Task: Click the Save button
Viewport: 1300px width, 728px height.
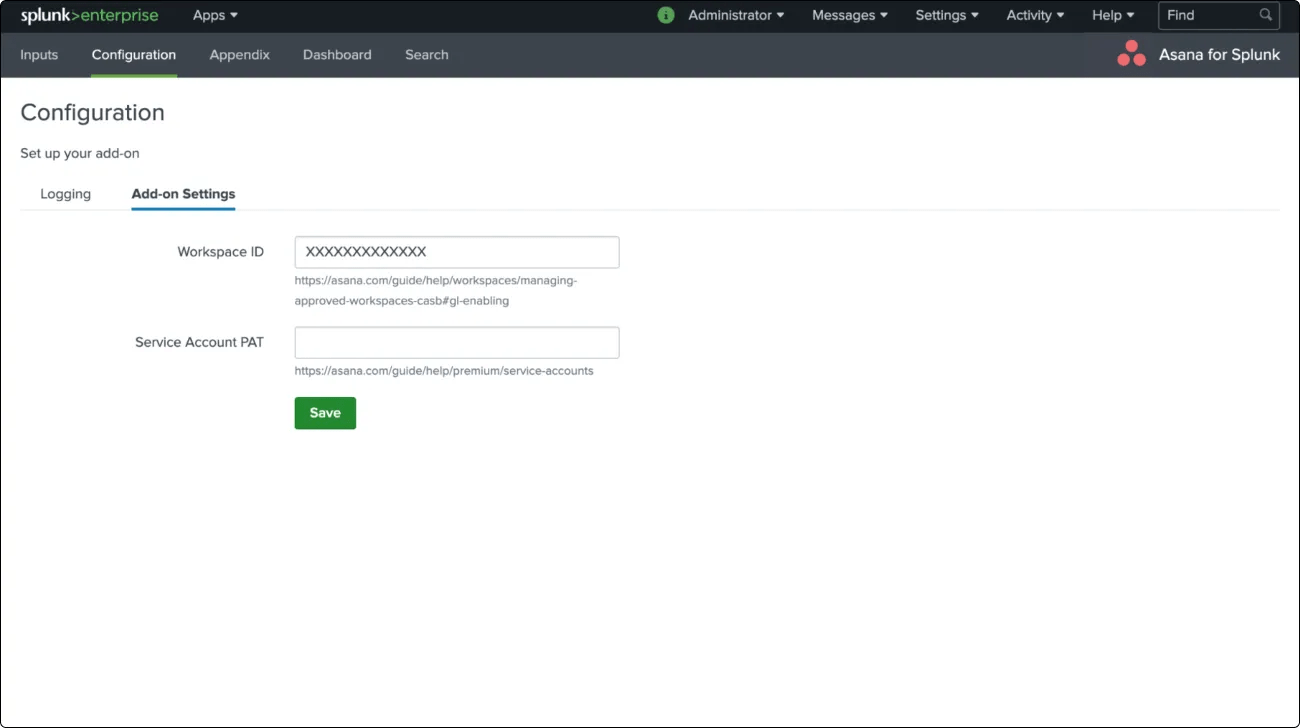Action: point(324,412)
